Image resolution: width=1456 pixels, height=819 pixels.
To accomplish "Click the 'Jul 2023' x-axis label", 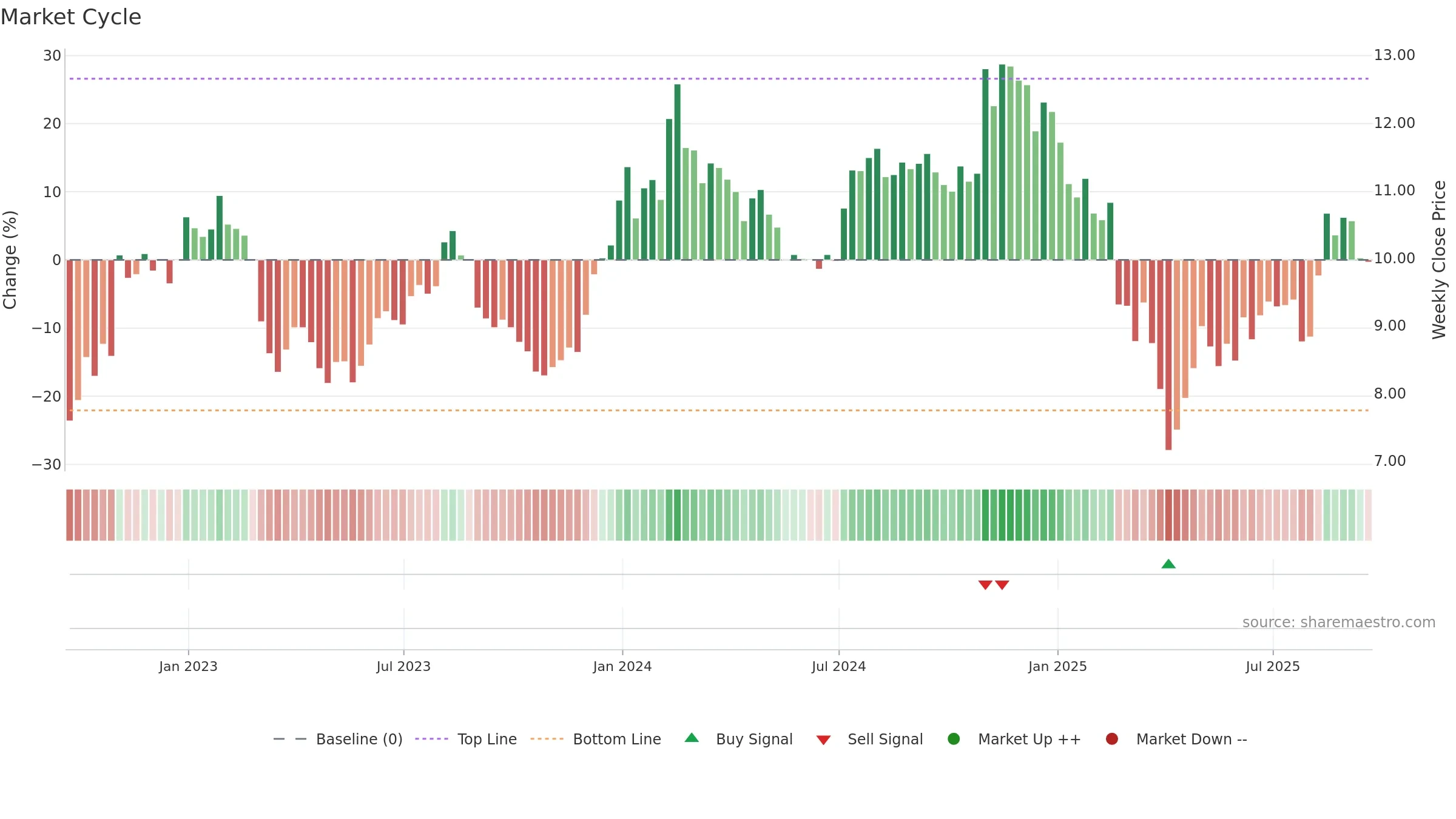I will click(403, 666).
